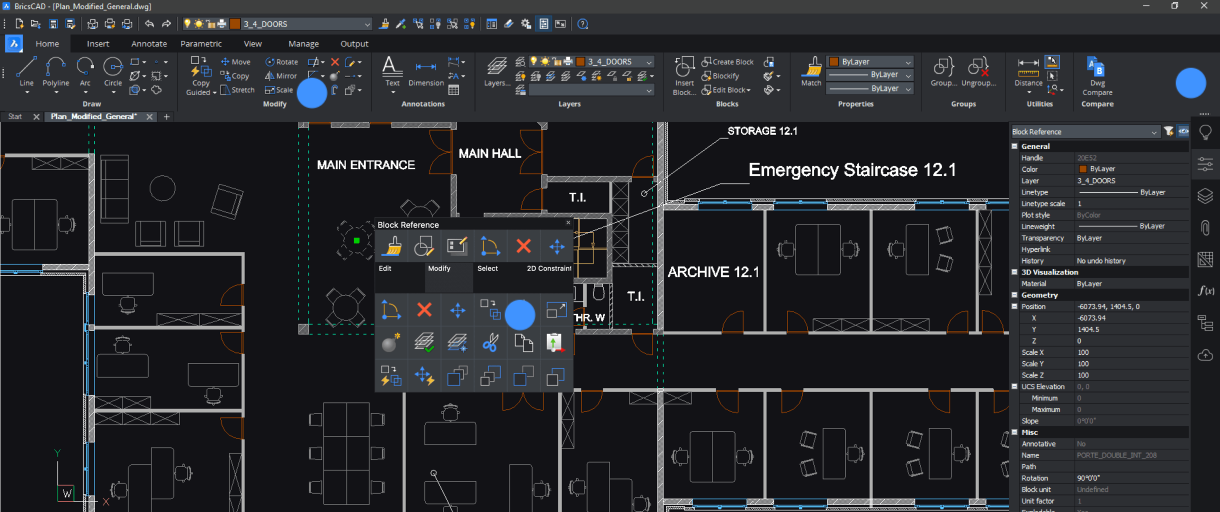Click the Copy Guided tool
The image size is (1220, 512).
click(201, 75)
